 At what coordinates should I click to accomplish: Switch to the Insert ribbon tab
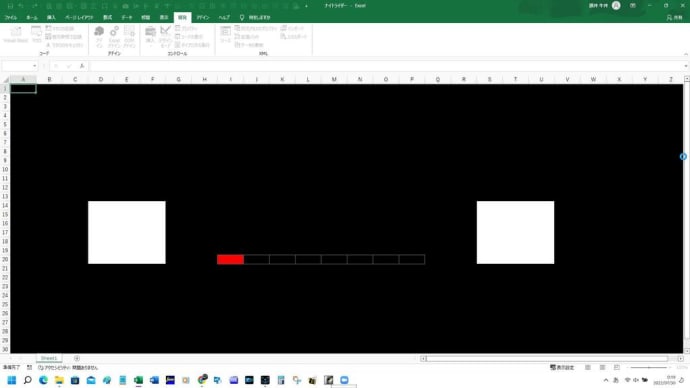(x=51, y=18)
